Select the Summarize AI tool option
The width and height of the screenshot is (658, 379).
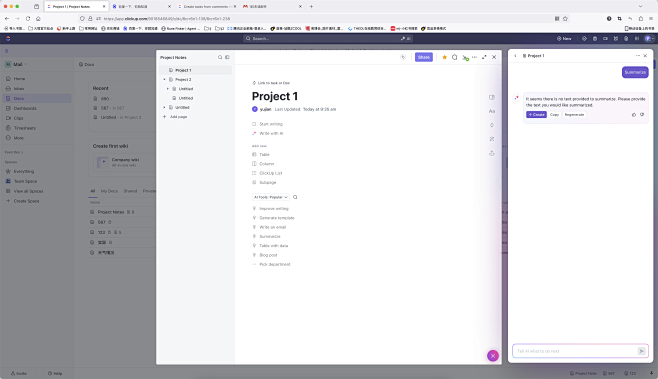point(269,236)
